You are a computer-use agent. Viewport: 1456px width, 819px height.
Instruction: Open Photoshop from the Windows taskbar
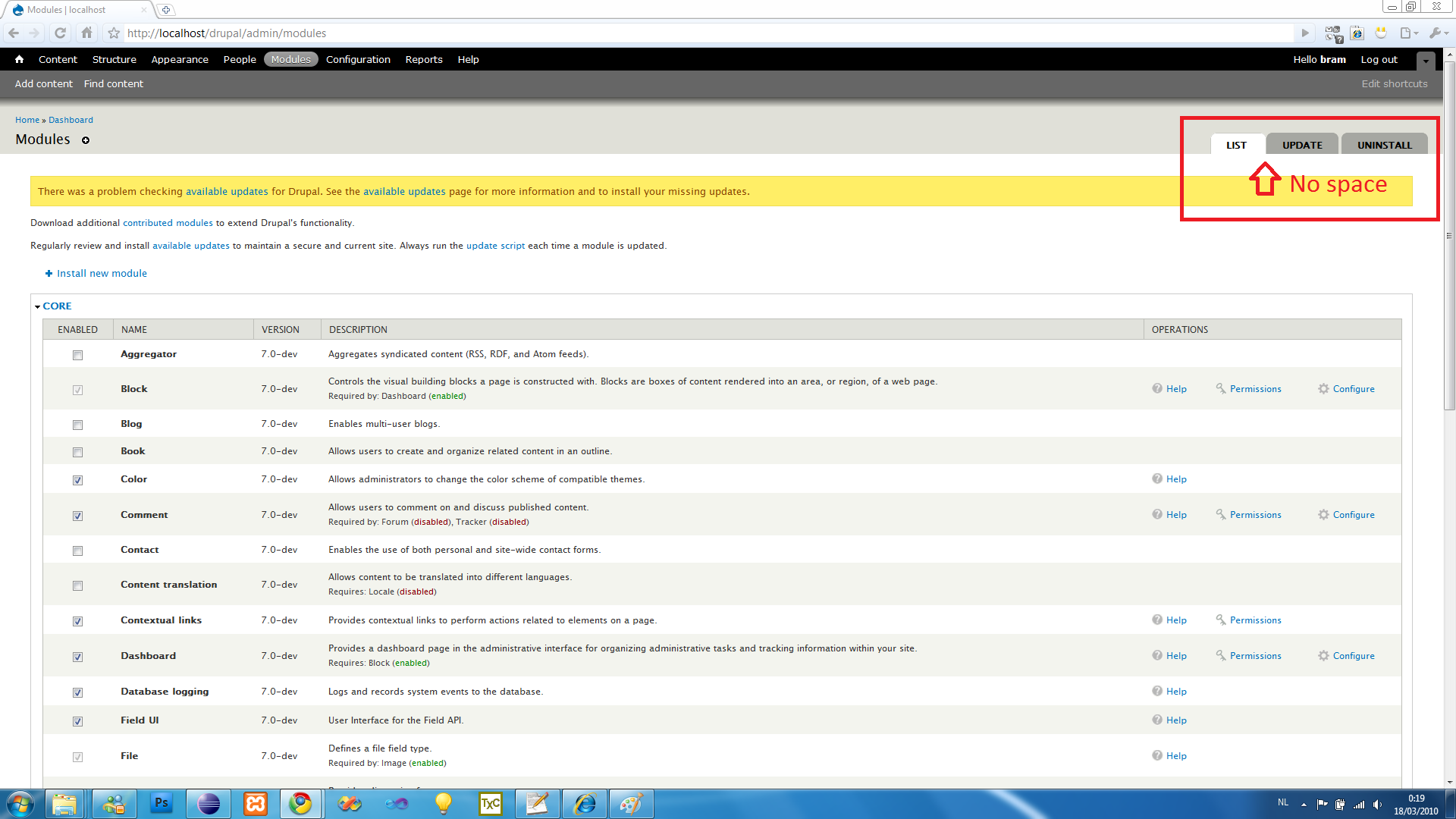tap(161, 803)
